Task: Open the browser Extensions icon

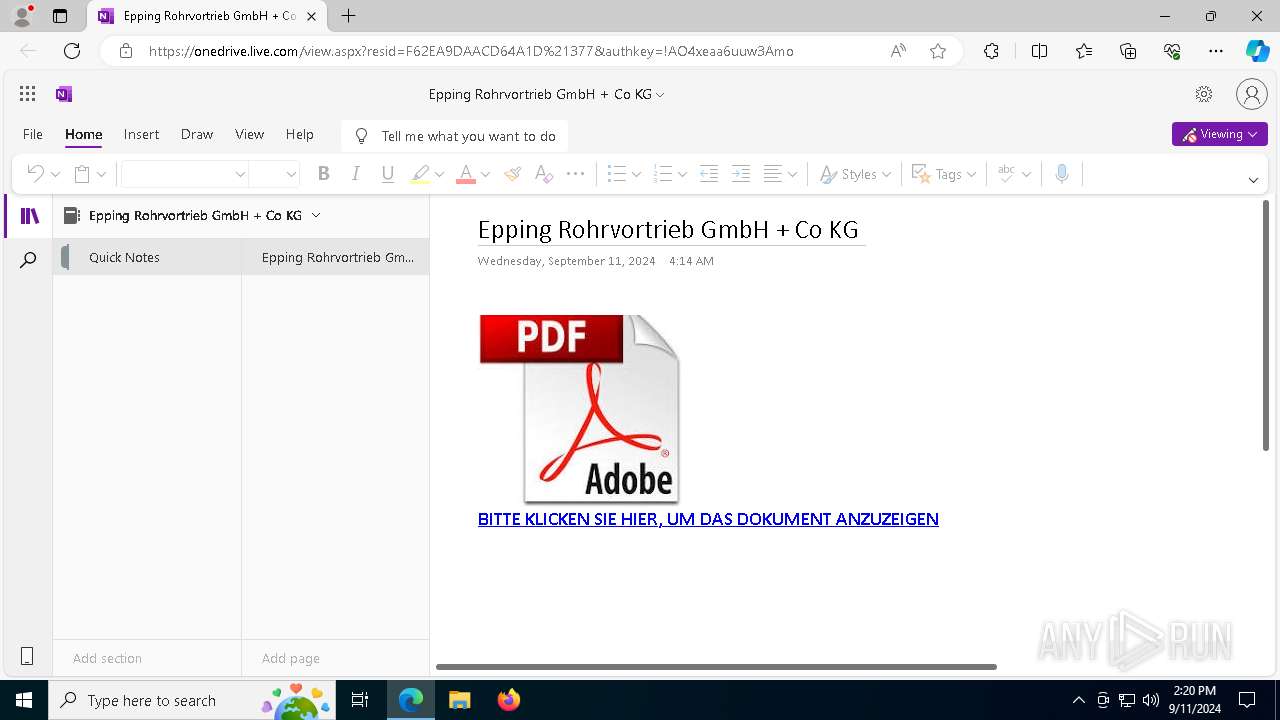Action: click(x=991, y=51)
